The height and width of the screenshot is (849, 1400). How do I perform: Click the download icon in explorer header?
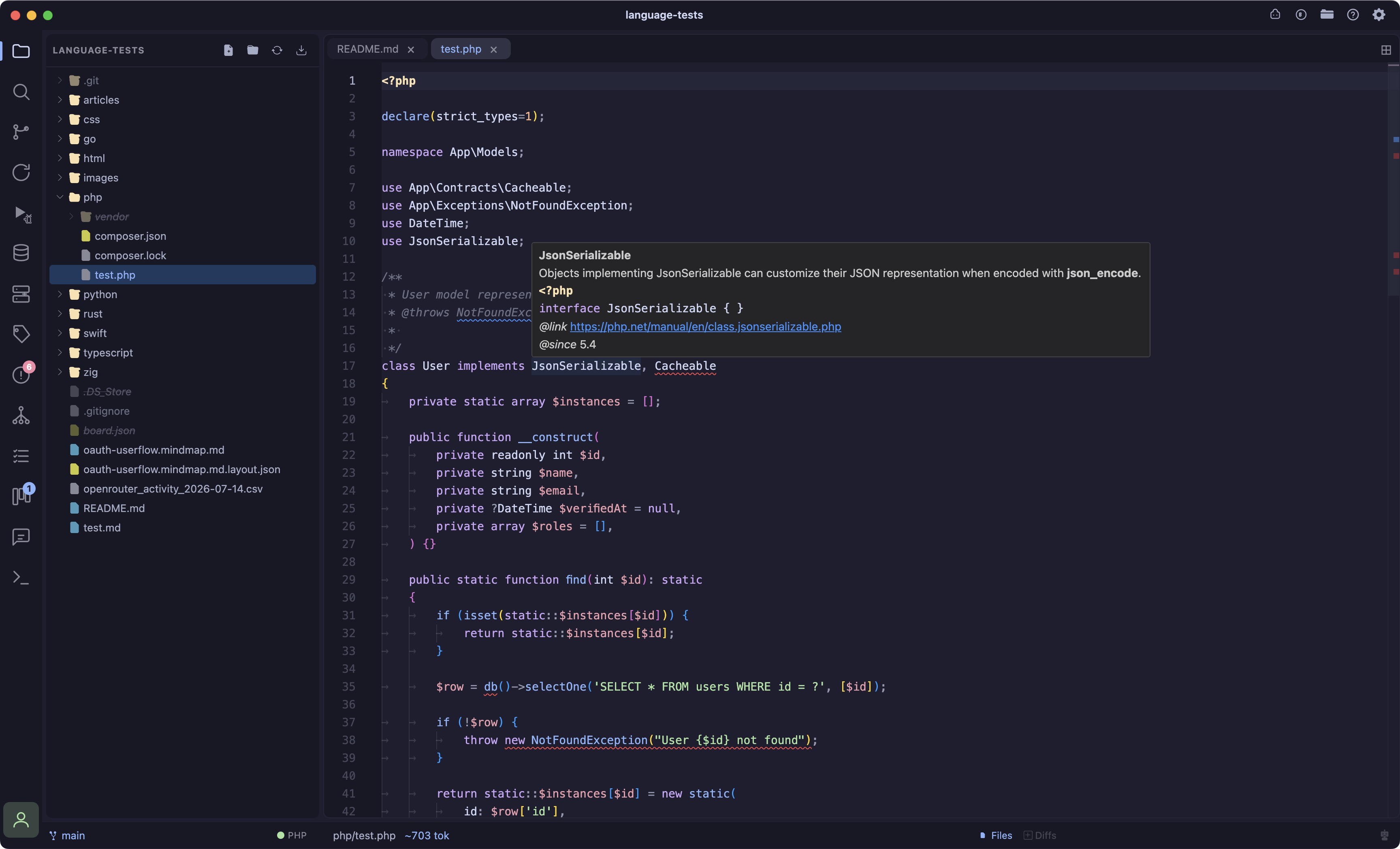[x=302, y=50]
